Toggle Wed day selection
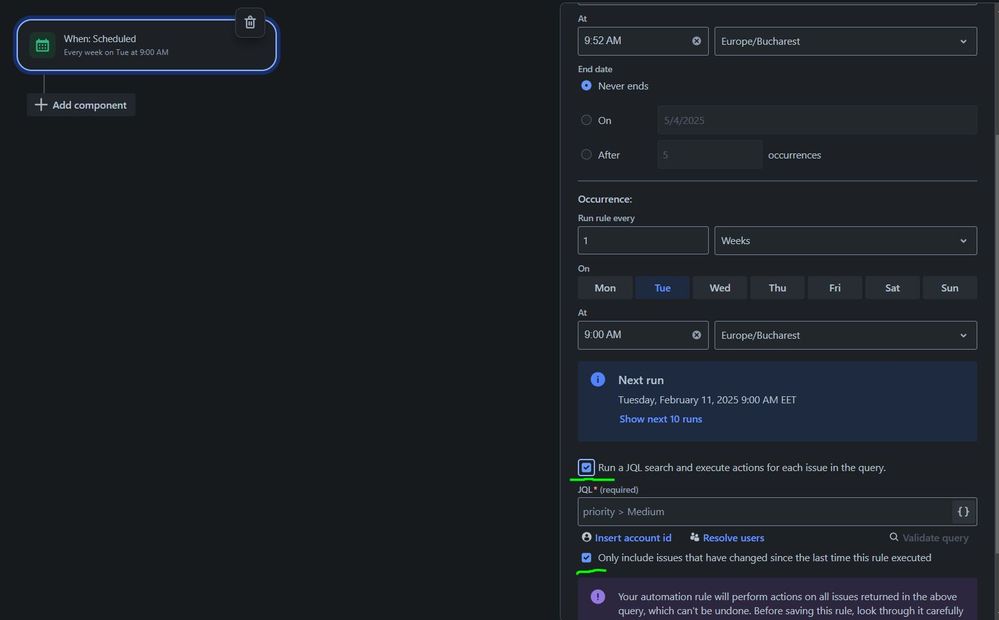999x620 pixels. (719, 288)
